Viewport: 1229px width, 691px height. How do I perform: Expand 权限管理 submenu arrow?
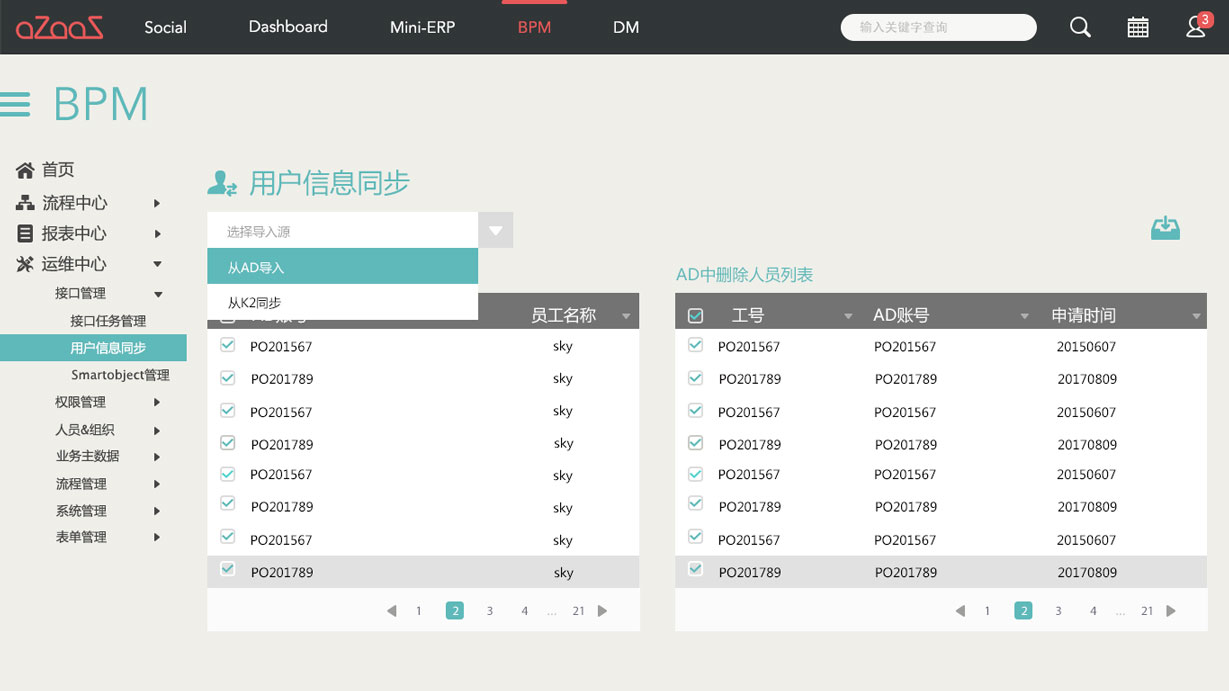coord(157,402)
